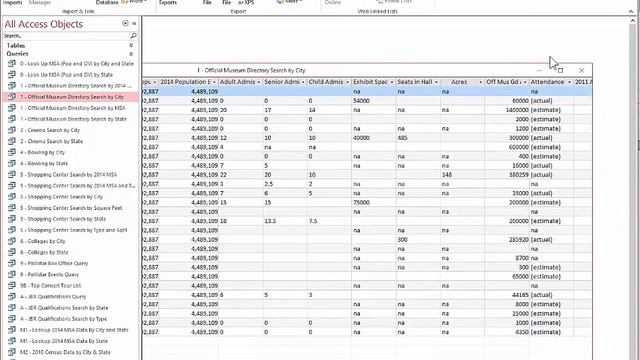
Task: Click the Seats in Hall cell 485
Action: [418, 138]
